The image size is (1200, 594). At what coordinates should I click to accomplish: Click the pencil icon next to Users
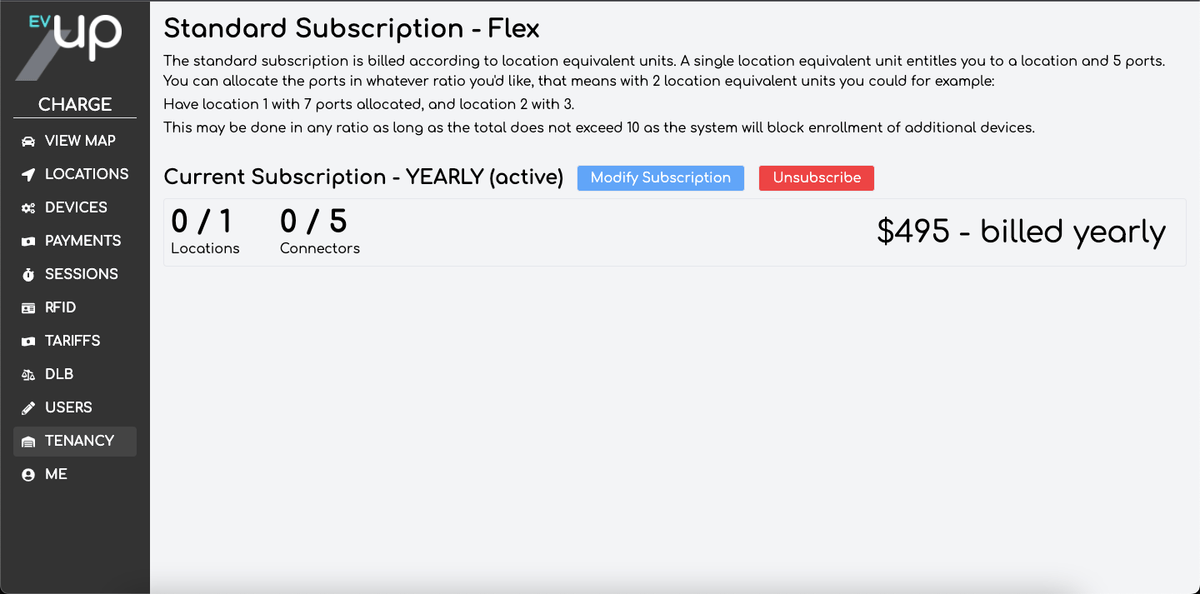pos(28,408)
